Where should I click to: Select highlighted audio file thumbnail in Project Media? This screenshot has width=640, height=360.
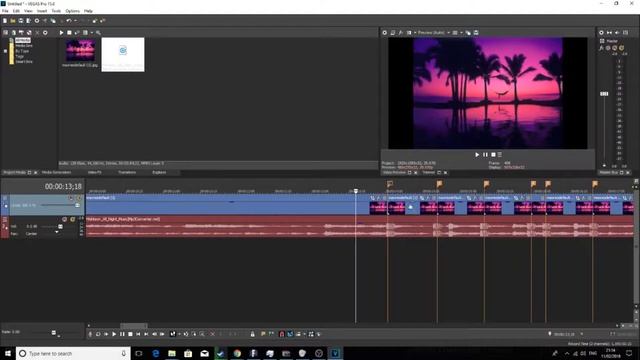pos(123,54)
